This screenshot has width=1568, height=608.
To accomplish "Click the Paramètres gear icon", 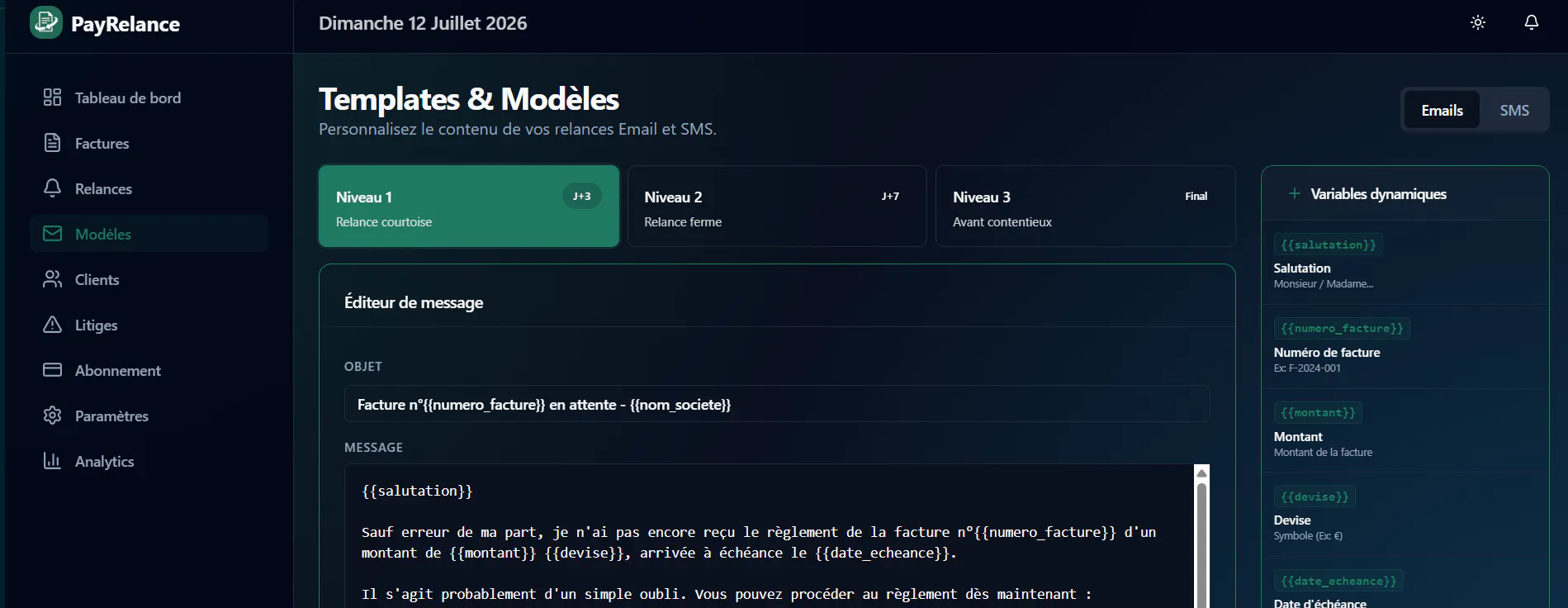I will pos(52,416).
